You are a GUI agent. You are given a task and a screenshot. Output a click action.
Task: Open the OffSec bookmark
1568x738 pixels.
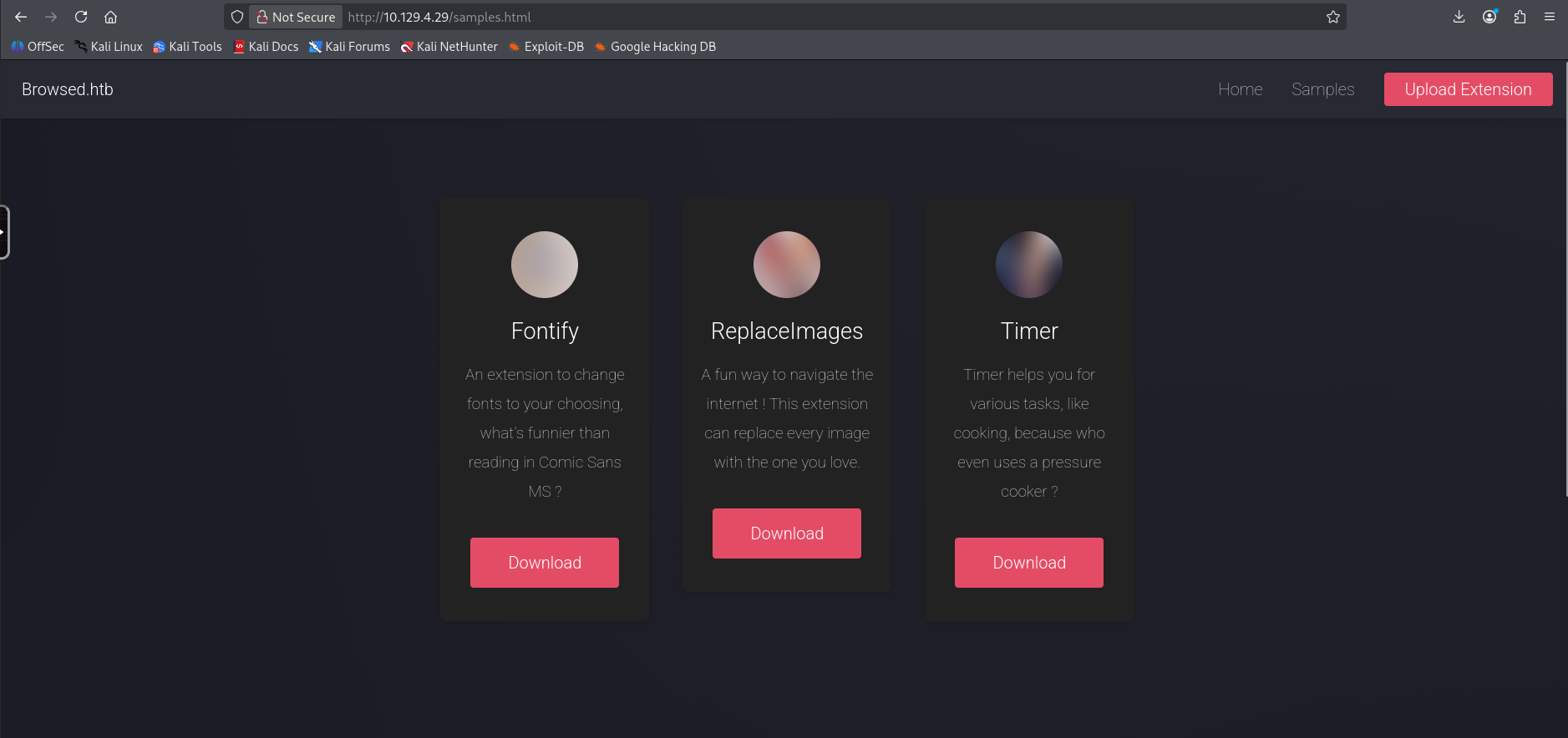coord(38,47)
